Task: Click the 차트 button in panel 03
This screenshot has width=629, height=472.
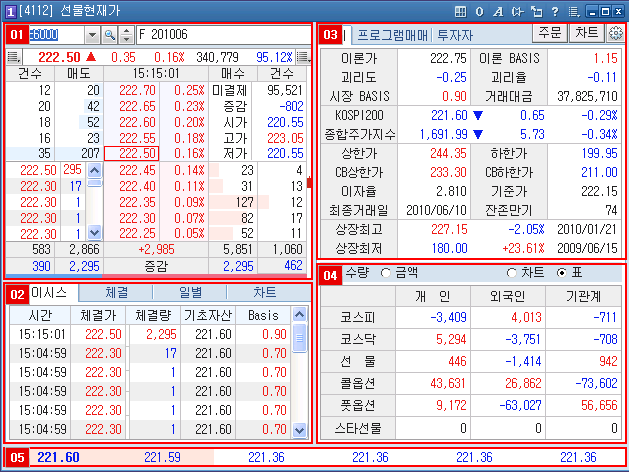Action: tap(584, 34)
